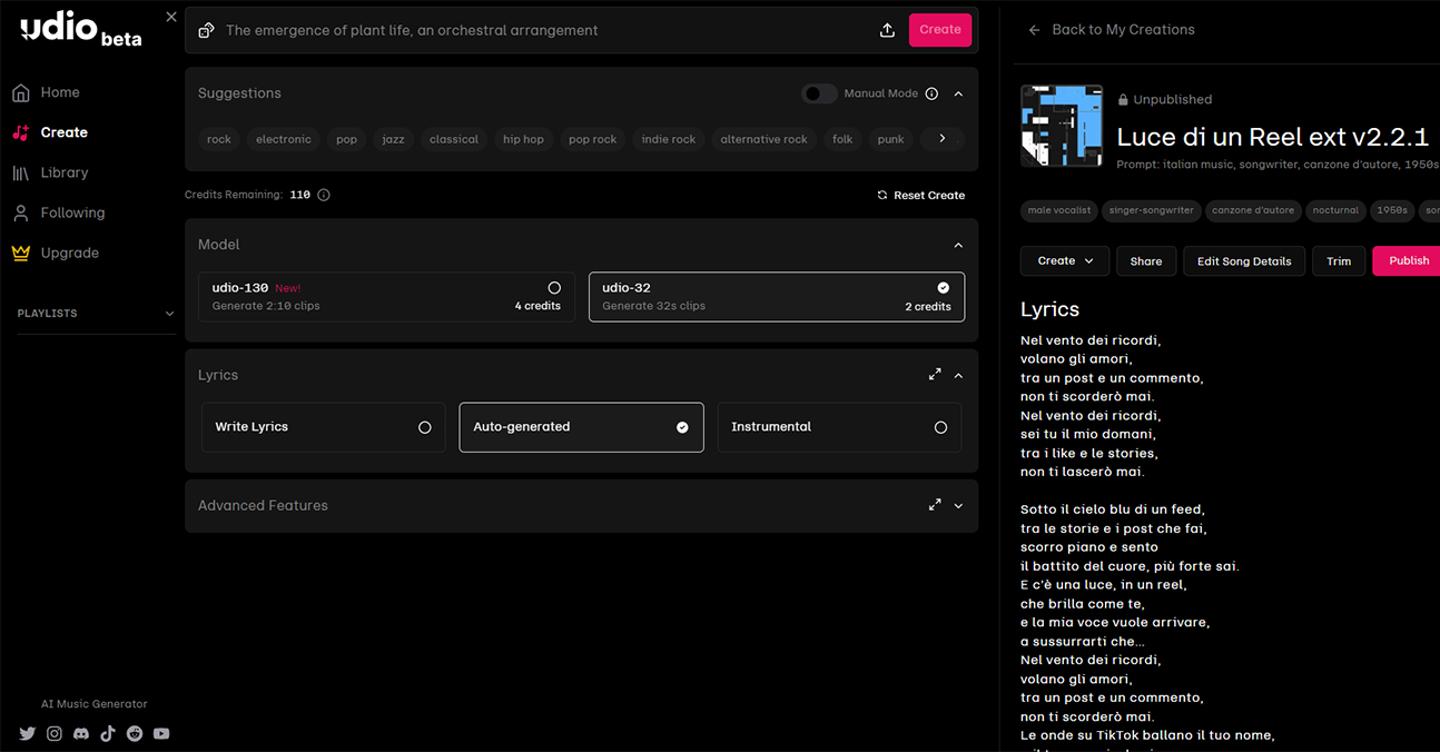Viewport: 1440px width, 752px height.
Task: Click the dice random prompt icon
Action: (206, 30)
